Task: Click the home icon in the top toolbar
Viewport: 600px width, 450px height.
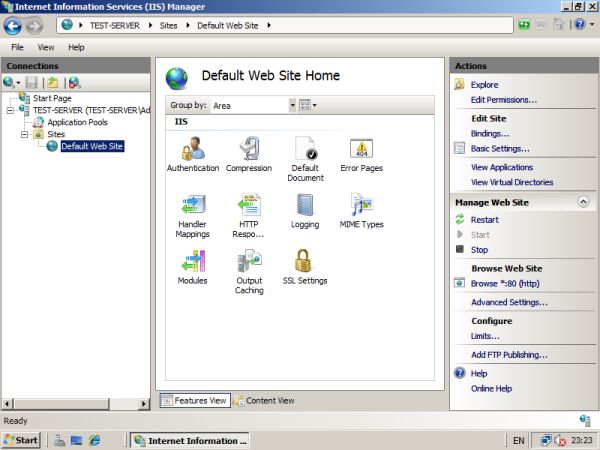Action: click(x=559, y=25)
